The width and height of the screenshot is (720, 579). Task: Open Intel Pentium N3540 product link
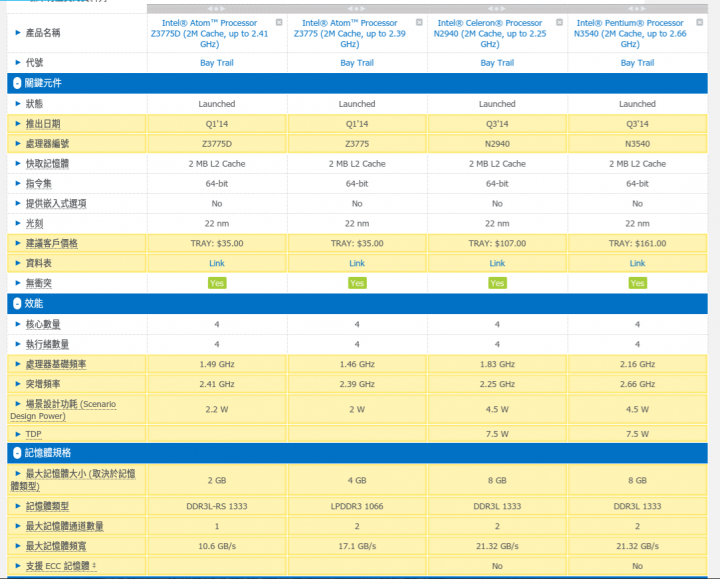[630, 34]
